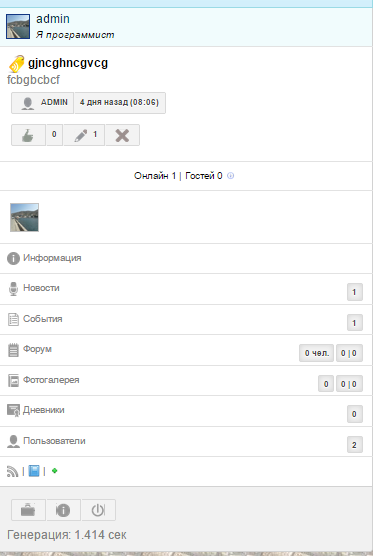Click the blue book icon
The width and height of the screenshot is (373, 556).
34,471
